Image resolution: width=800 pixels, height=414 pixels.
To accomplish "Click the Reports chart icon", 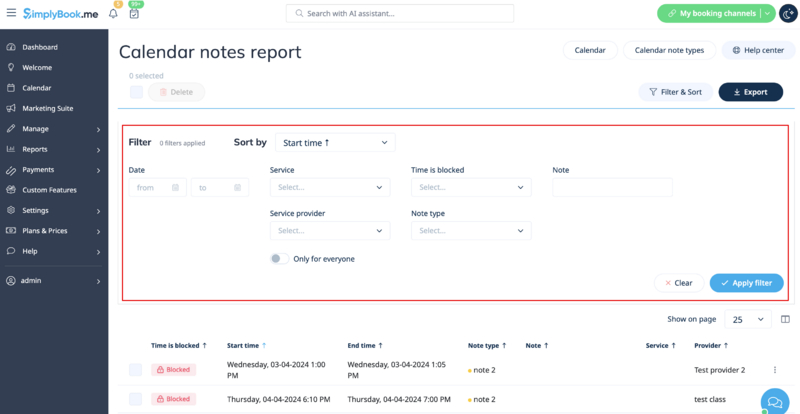I will coord(11,149).
